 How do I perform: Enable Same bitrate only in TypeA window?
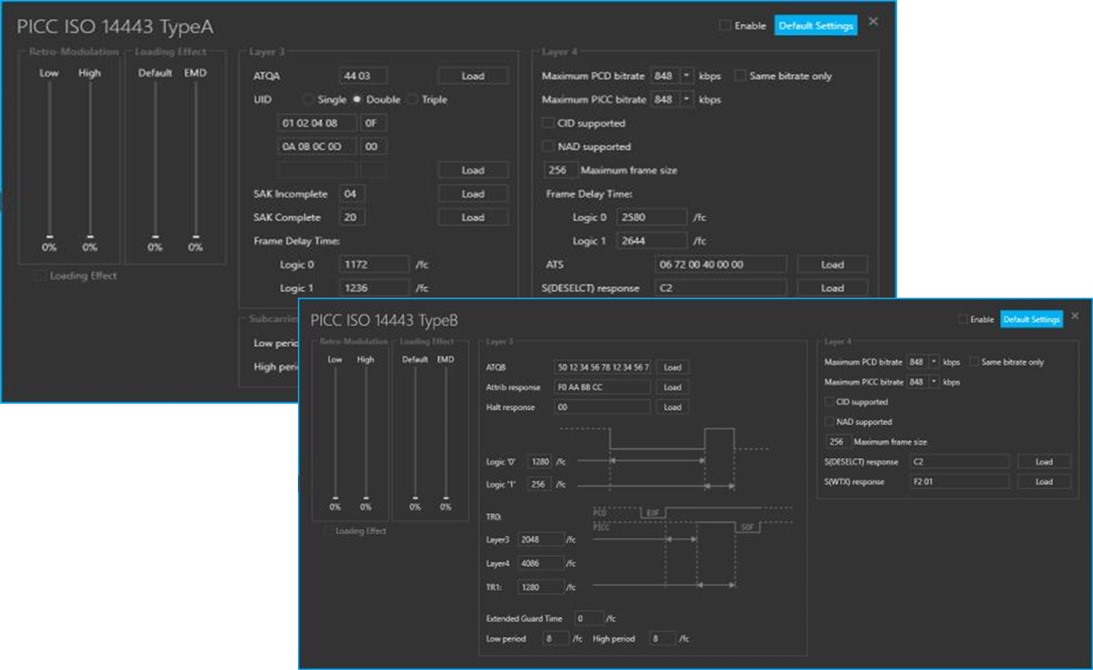(740, 76)
